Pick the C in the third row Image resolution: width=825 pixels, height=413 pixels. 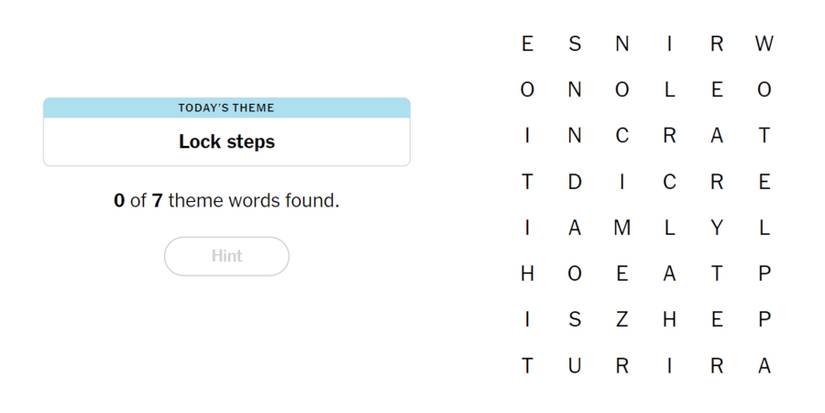tap(622, 136)
